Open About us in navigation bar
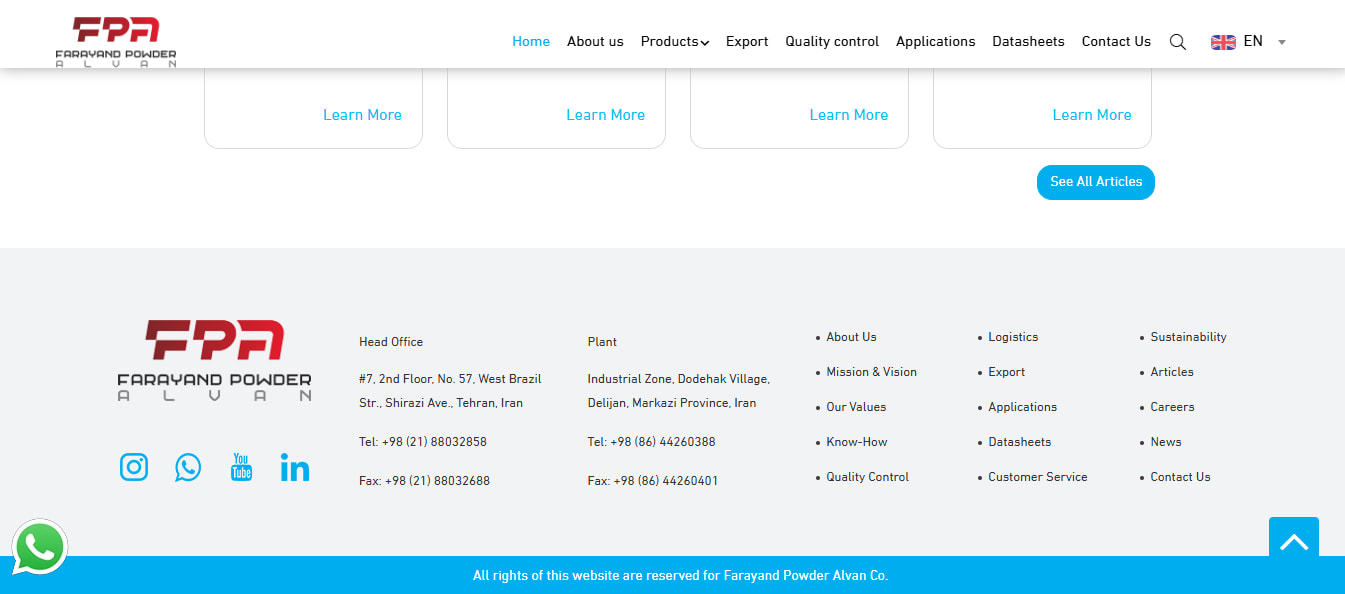 [595, 42]
